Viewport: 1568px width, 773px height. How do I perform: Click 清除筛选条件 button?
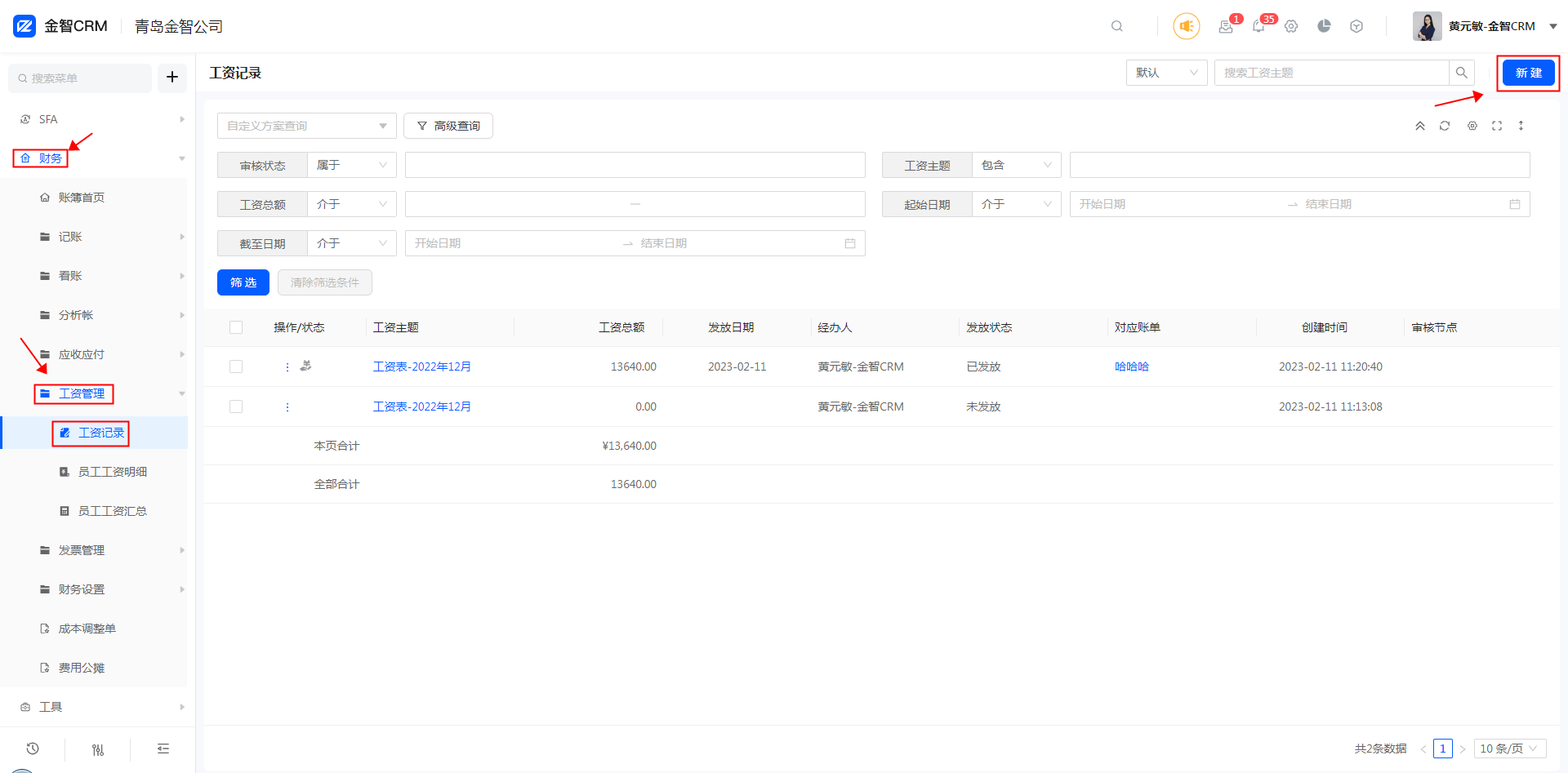pos(325,282)
